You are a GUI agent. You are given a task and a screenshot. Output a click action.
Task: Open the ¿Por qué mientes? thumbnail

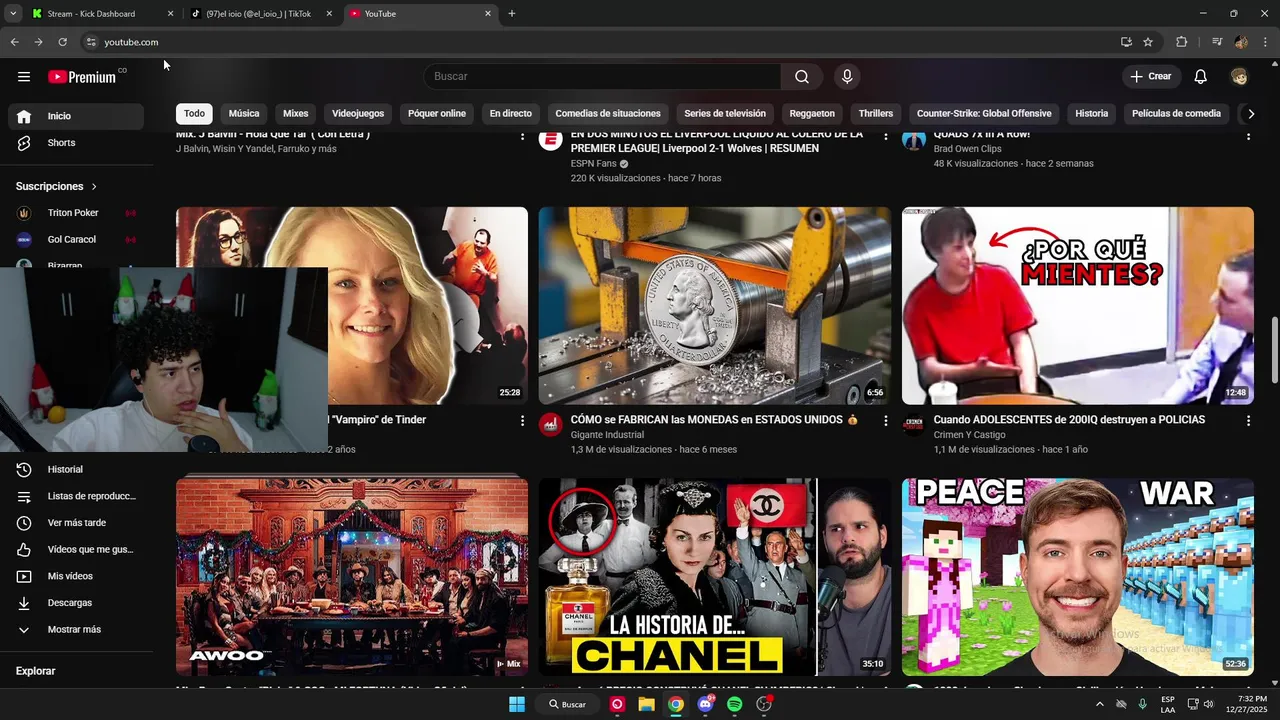tap(1078, 305)
